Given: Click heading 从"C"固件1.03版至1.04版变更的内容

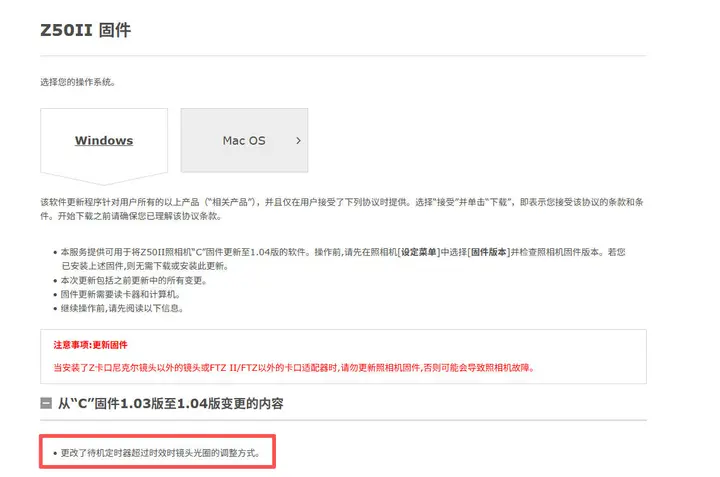Looking at the screenshot, I should point(170,405).
